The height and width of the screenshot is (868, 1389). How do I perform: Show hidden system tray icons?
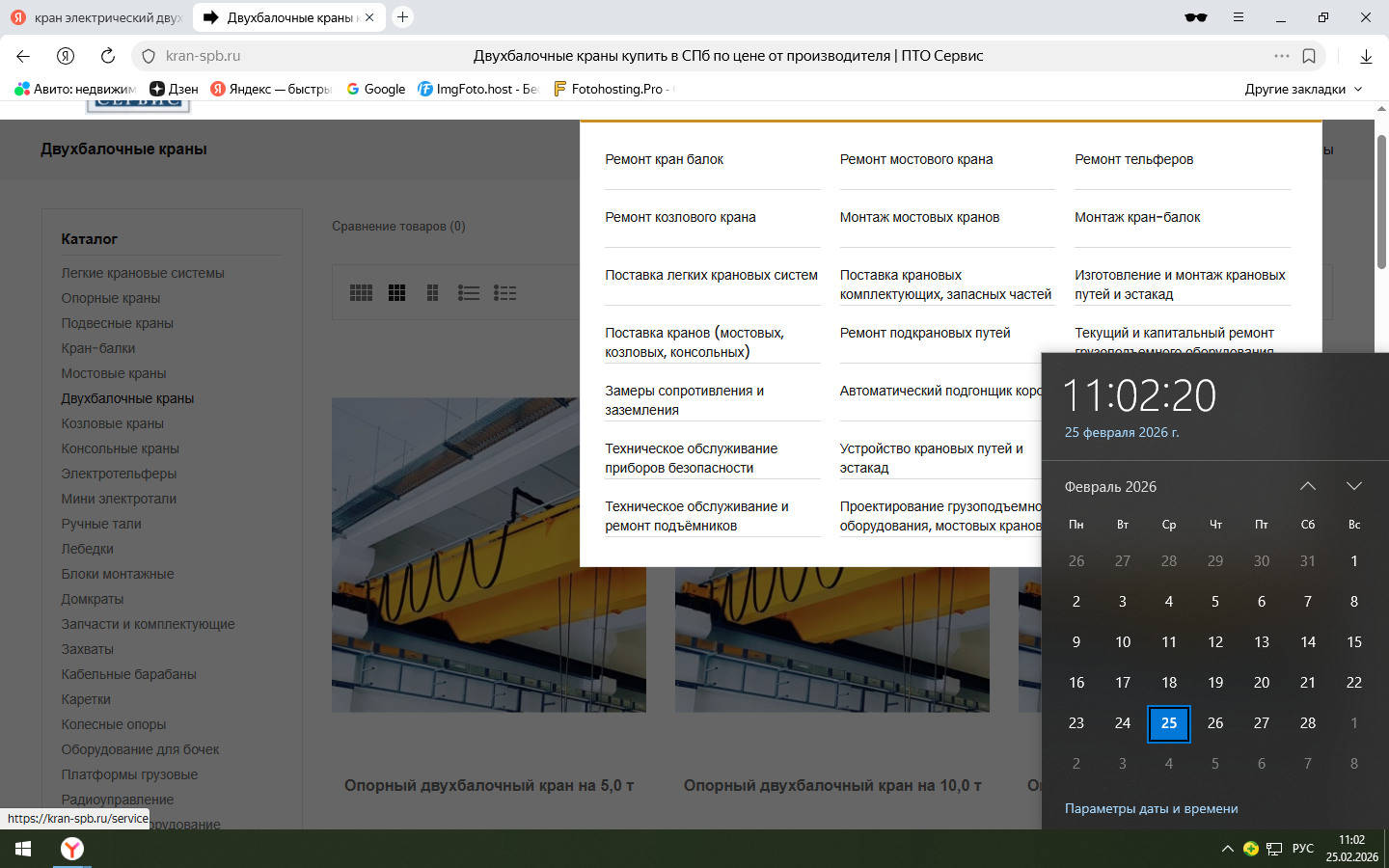coord(1227,849)
